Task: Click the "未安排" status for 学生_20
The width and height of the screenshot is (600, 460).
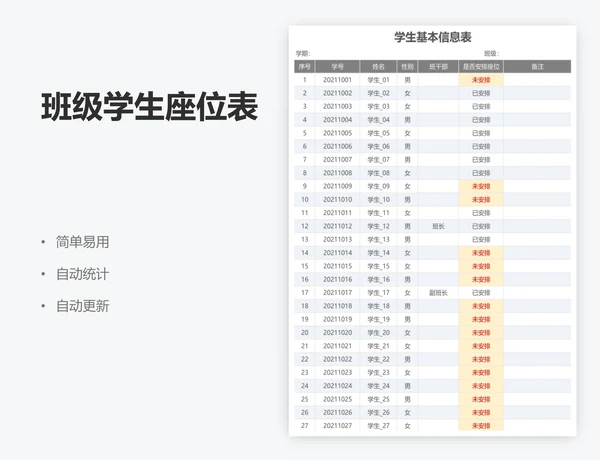Action: (481, 333)
